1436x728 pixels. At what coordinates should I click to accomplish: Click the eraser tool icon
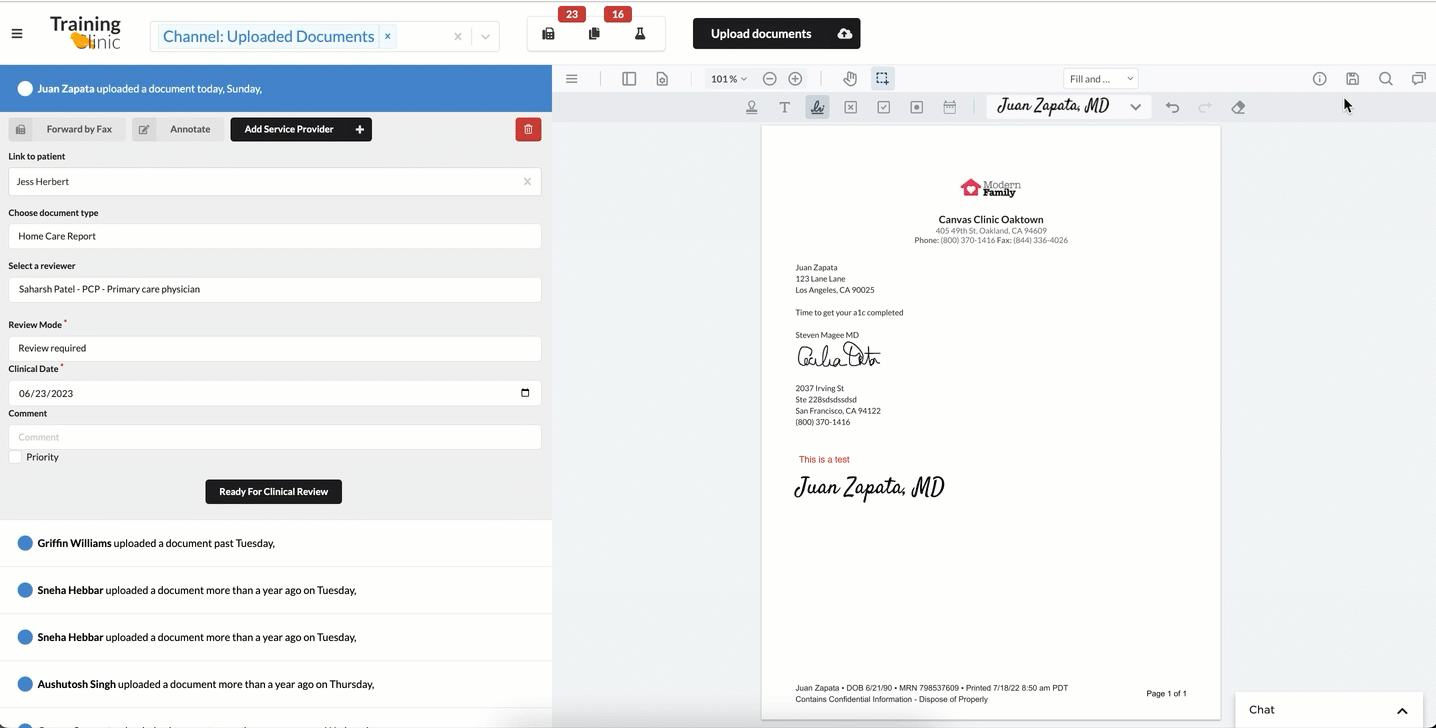coord(1238,107)
